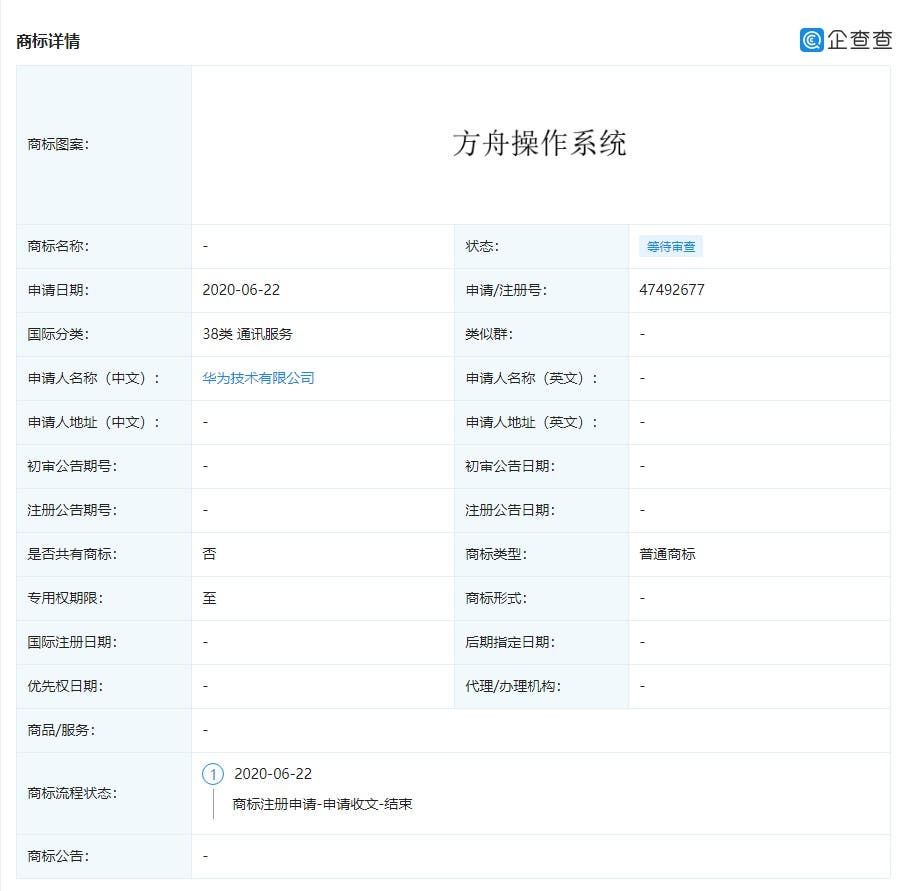Click the 商标类型 label
907x891 pixels.
(x=496, y=554)
